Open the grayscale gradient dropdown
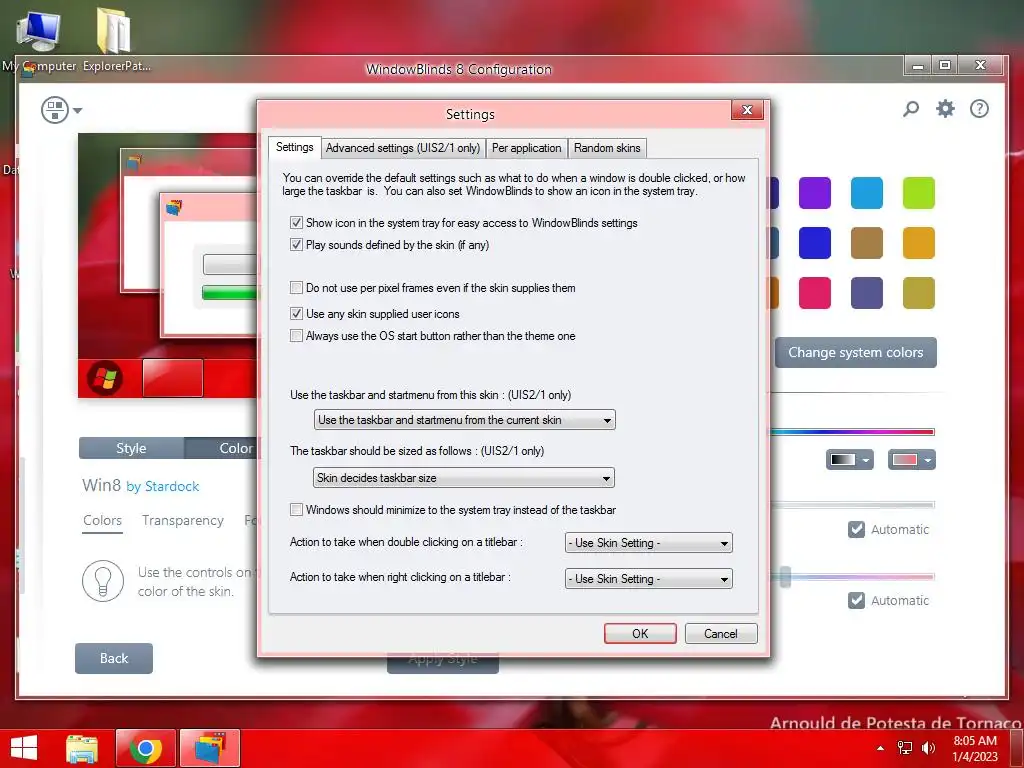 850,460
